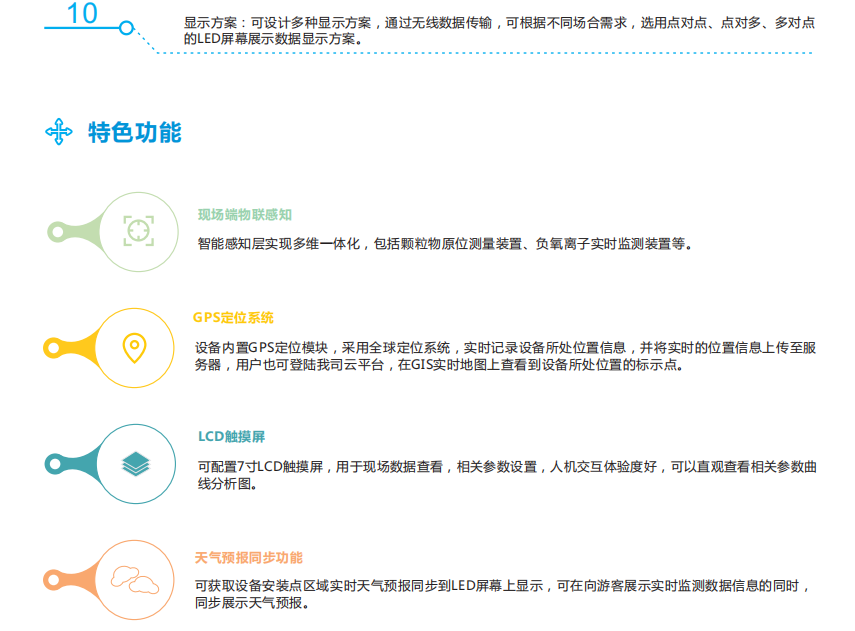Click the four-arrow icon beside 特色功能

(58, 131)
